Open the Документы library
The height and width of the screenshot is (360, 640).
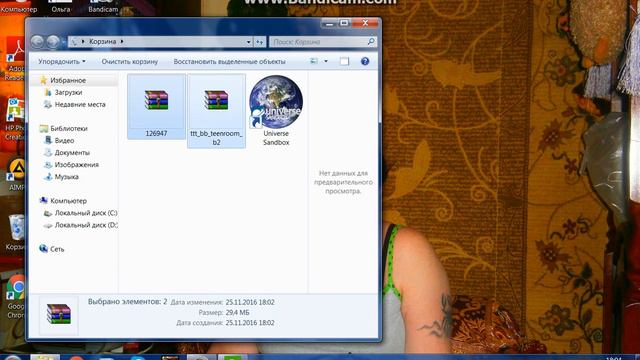pos(72,153)
